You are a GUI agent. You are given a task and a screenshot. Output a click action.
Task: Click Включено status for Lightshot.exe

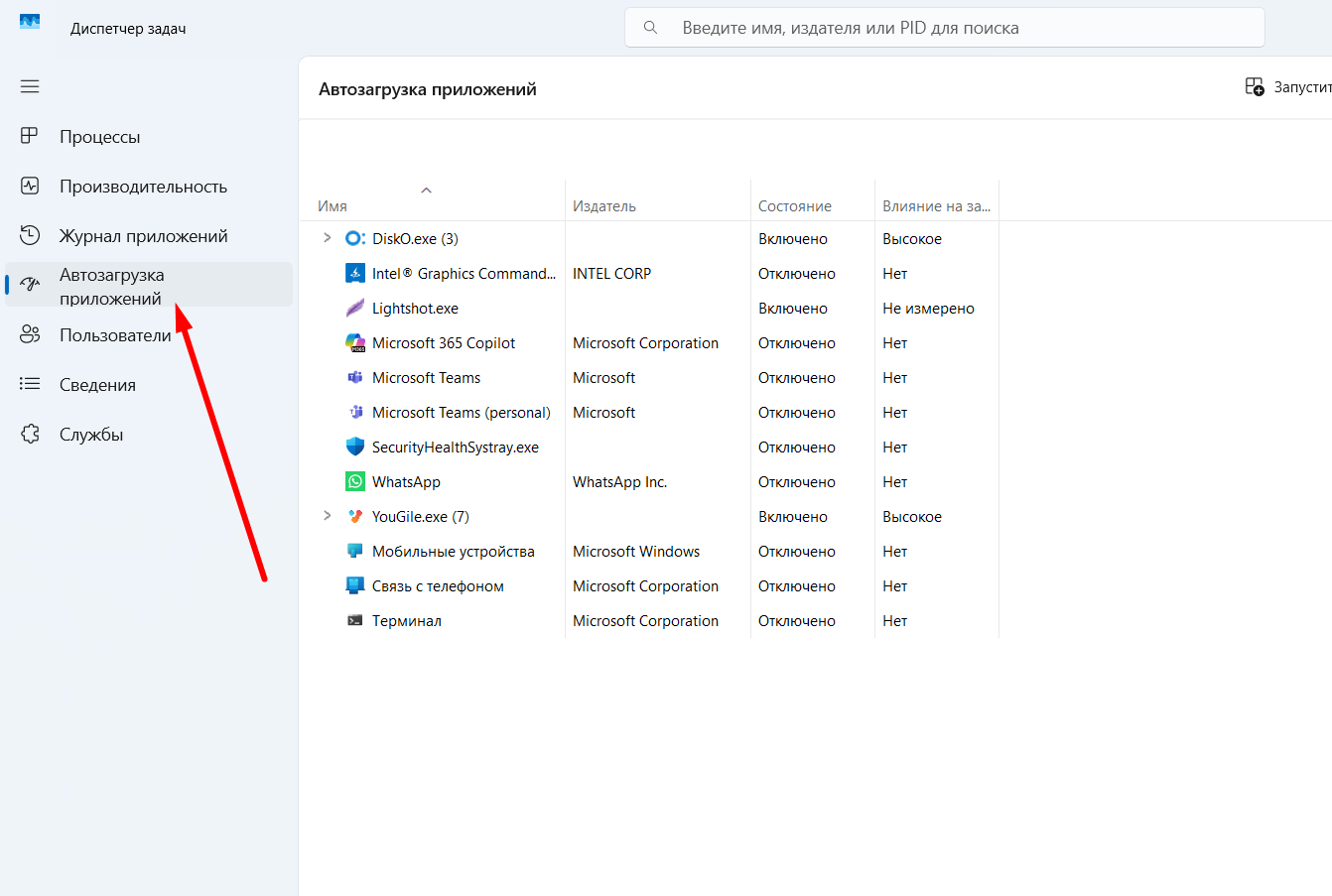(793, 309)
